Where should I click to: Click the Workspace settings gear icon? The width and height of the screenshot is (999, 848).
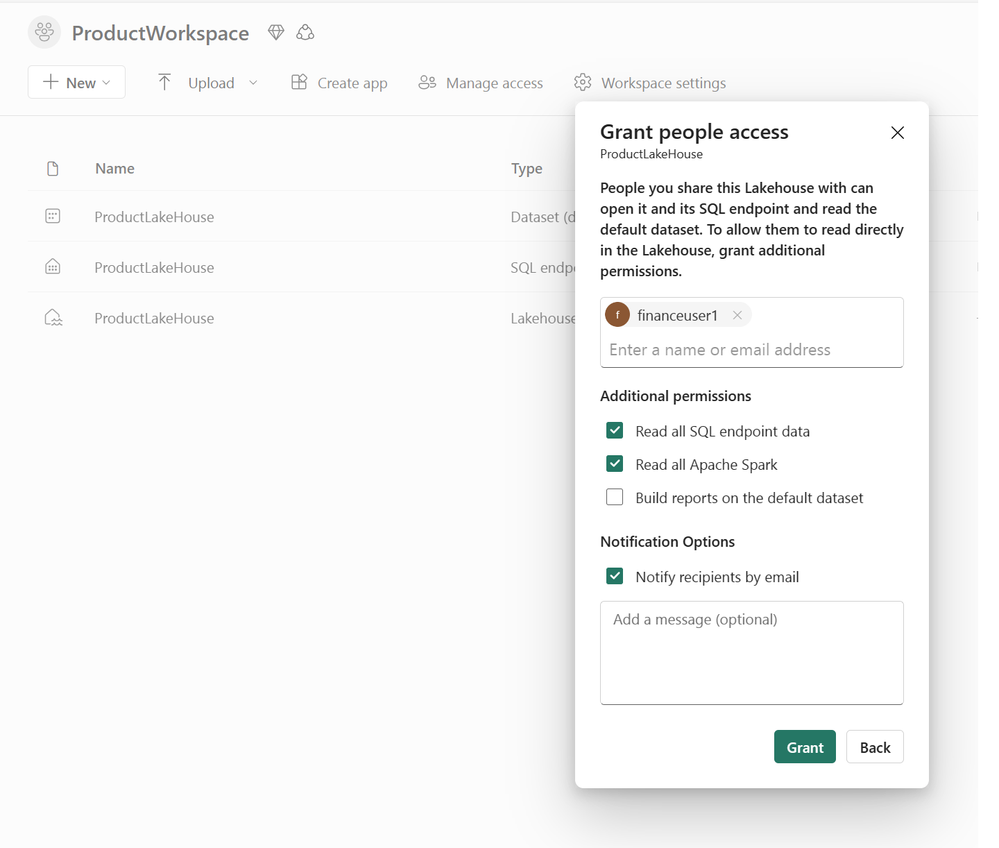pos(582,82)
